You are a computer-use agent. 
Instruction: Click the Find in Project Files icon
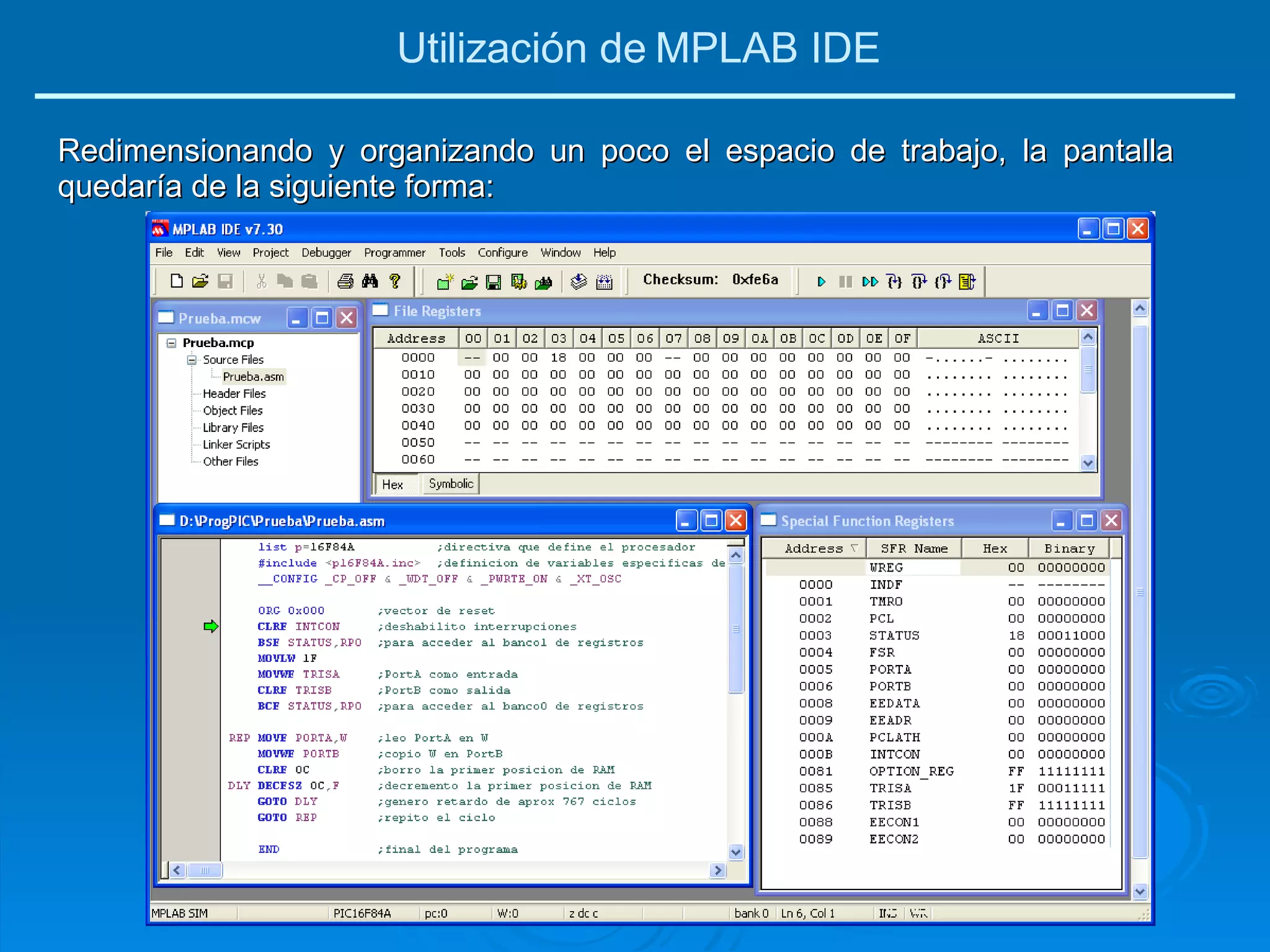pyautogui.click(x=543, y=282)
